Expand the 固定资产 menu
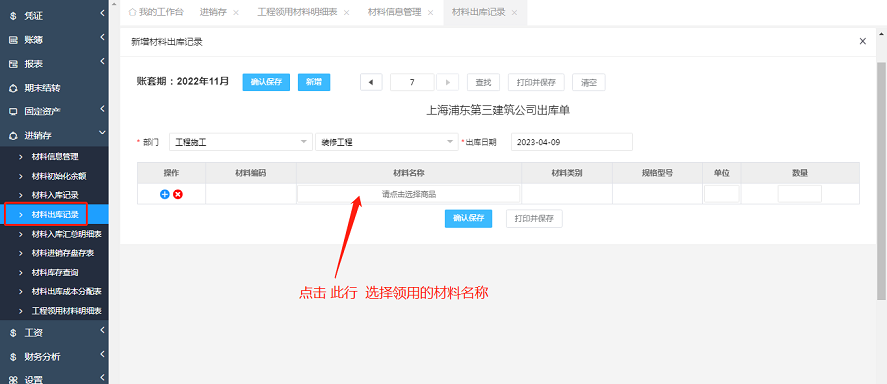Image resolution: width=887 pixels, height=384 pixels. pos(102,109)
